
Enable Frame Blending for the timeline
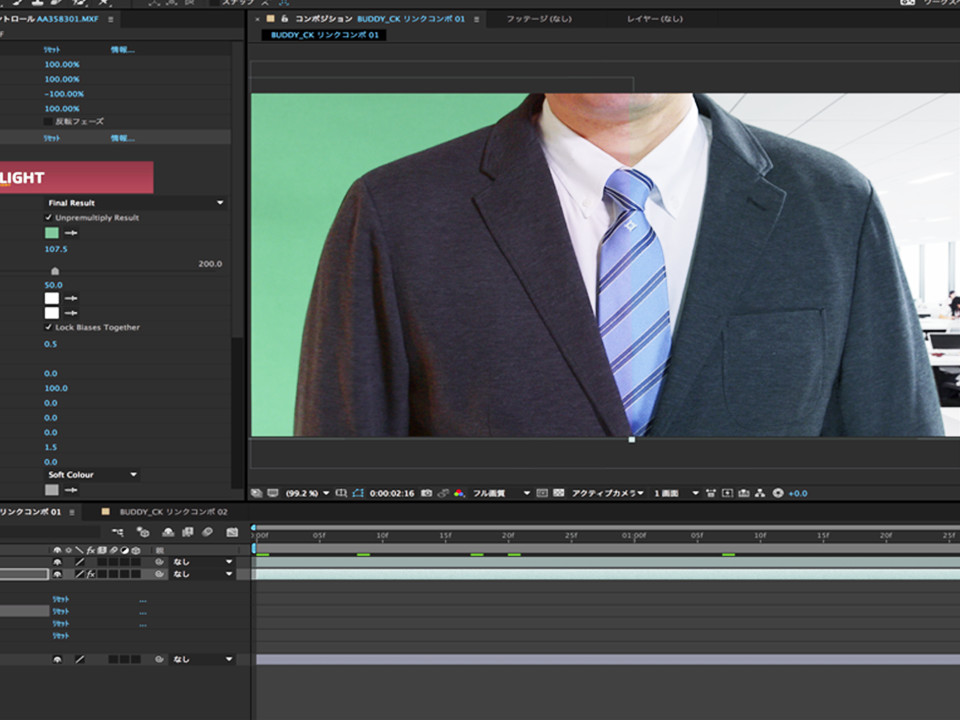tap(188, 532)
